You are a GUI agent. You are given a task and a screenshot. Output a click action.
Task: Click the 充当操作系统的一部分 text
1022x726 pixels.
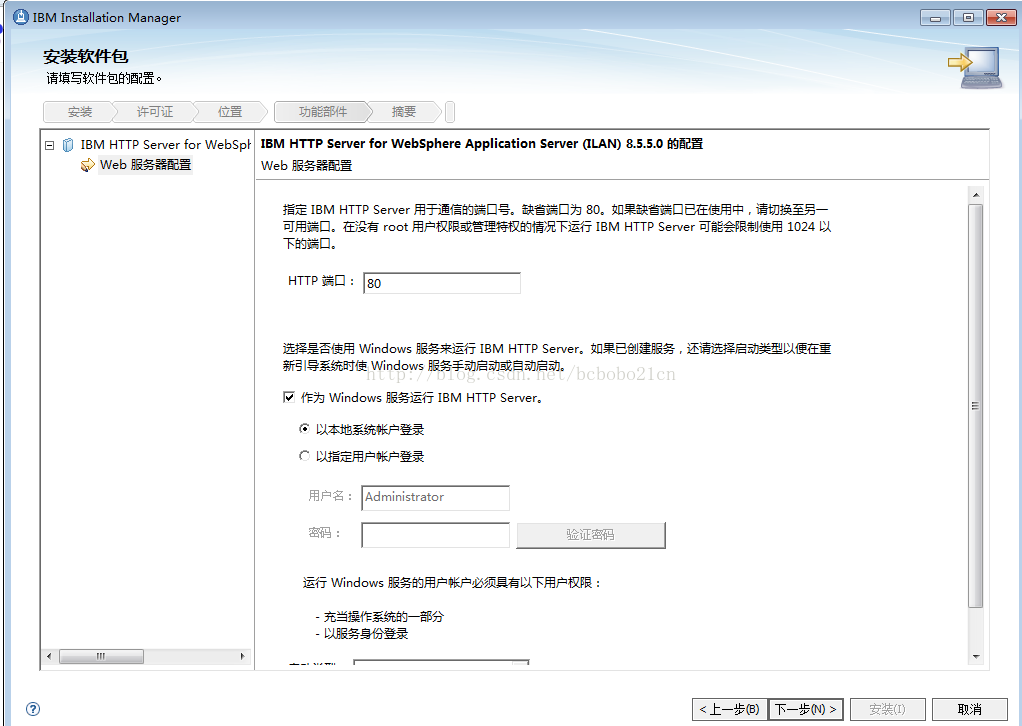click(x=384, y=617)
